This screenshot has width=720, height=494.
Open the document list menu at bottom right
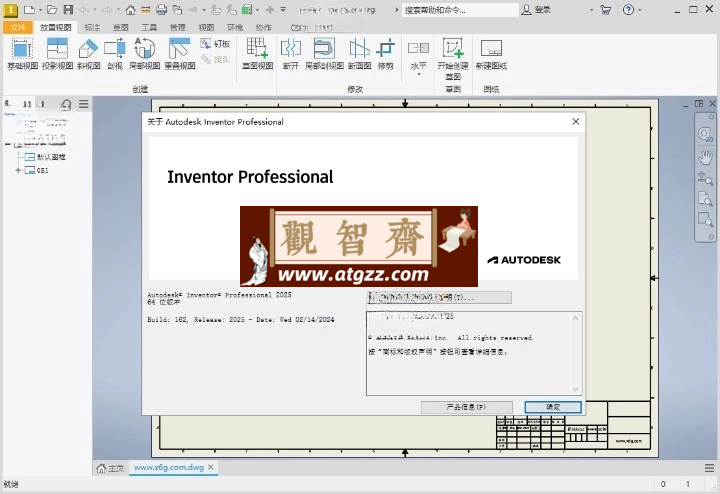(709, 468)
